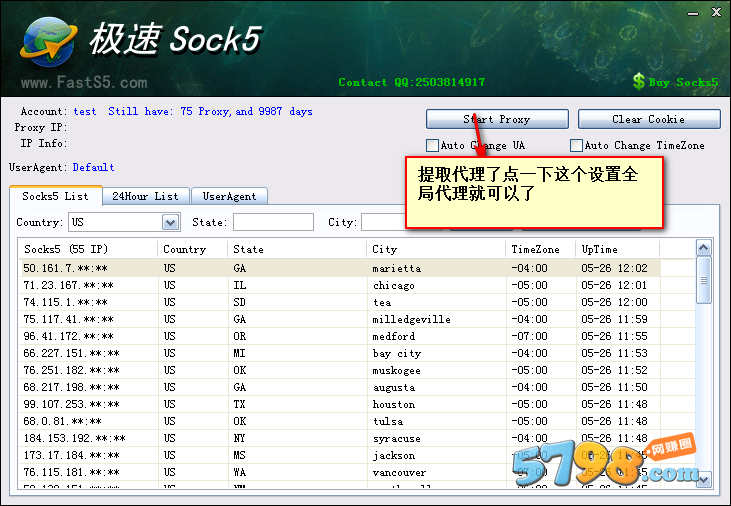The height and width of the screenshot is (506, 731).
Task: Open the Buy Socks5 link
Action: coord(683,83)
